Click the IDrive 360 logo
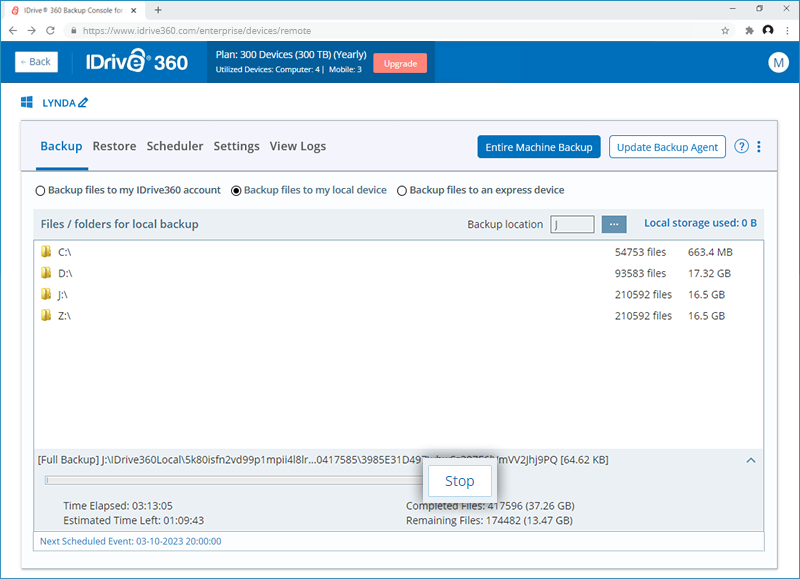 tap(136, 62)
